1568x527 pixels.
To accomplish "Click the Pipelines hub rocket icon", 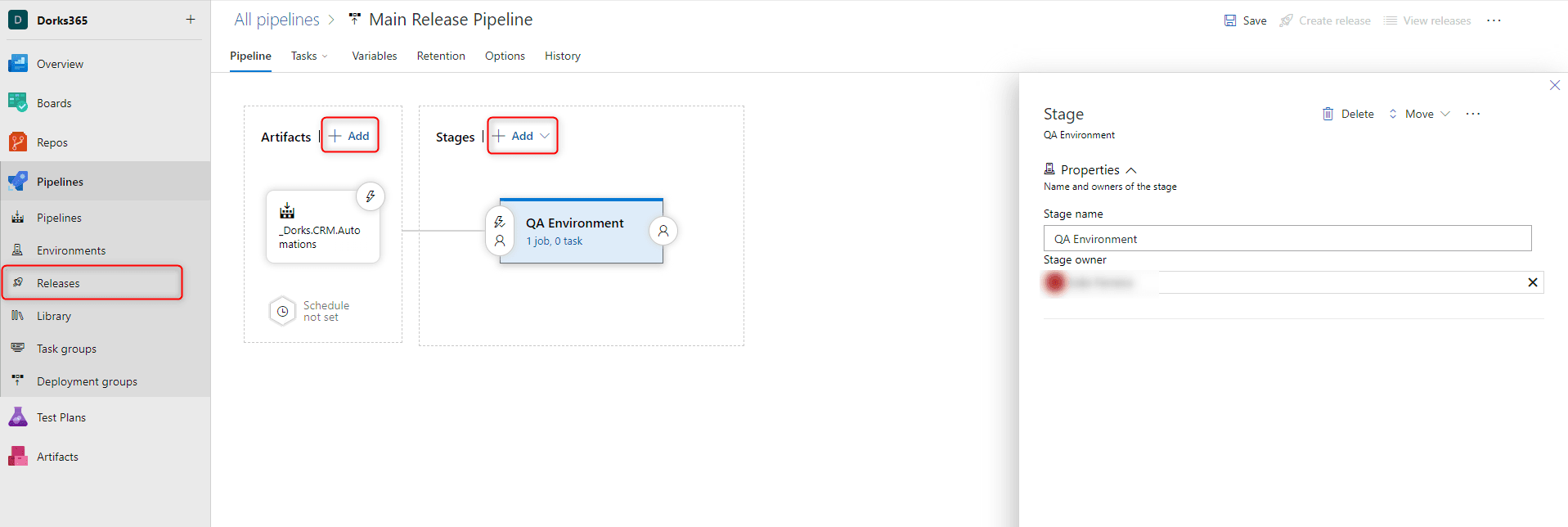I will coord(18,181).
